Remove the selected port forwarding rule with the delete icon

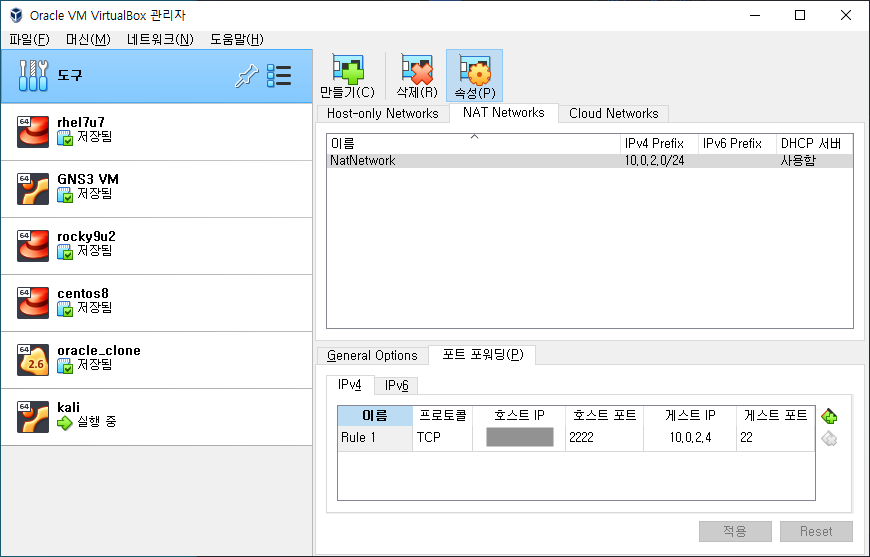829,438
